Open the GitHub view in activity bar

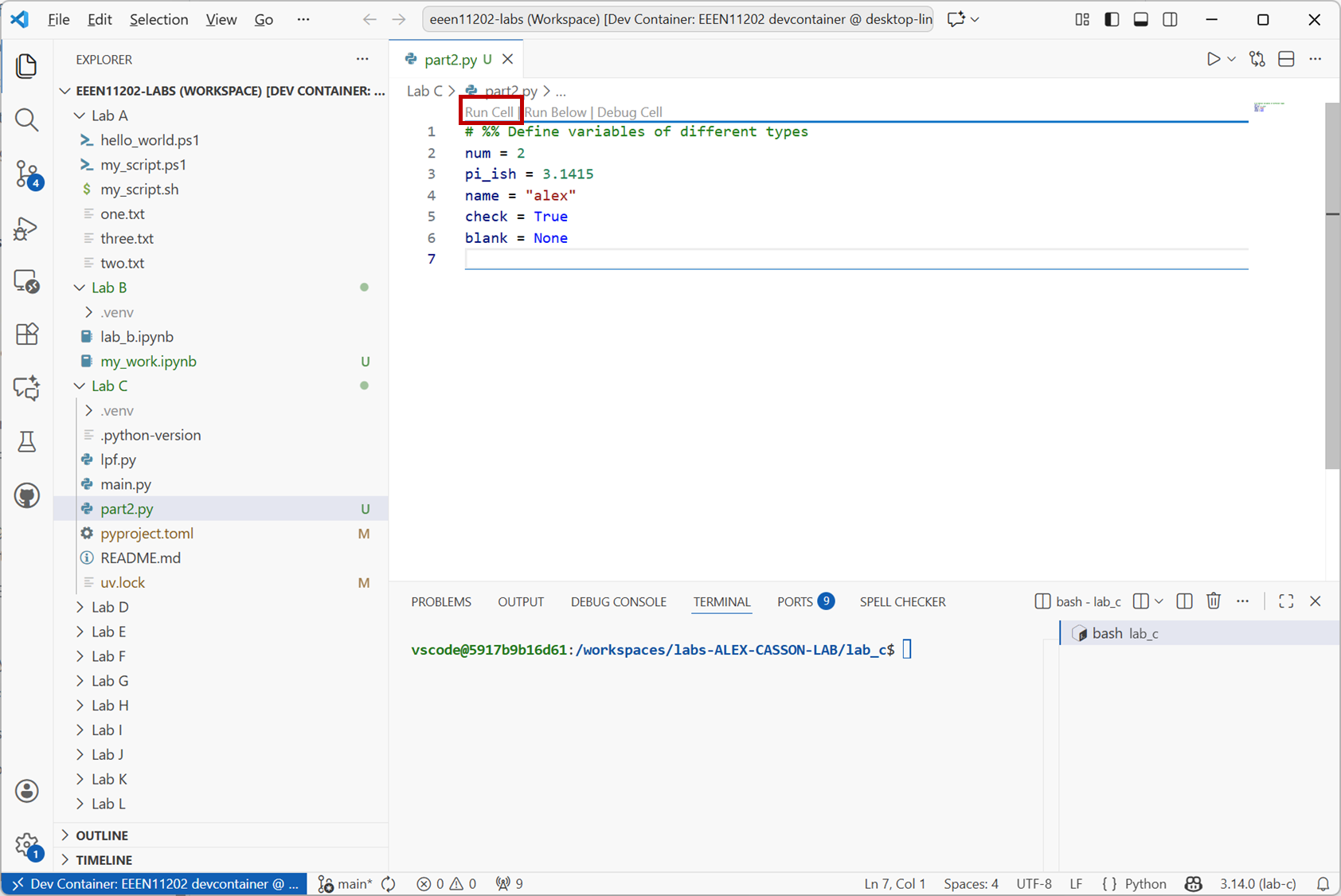coord(26,495)
